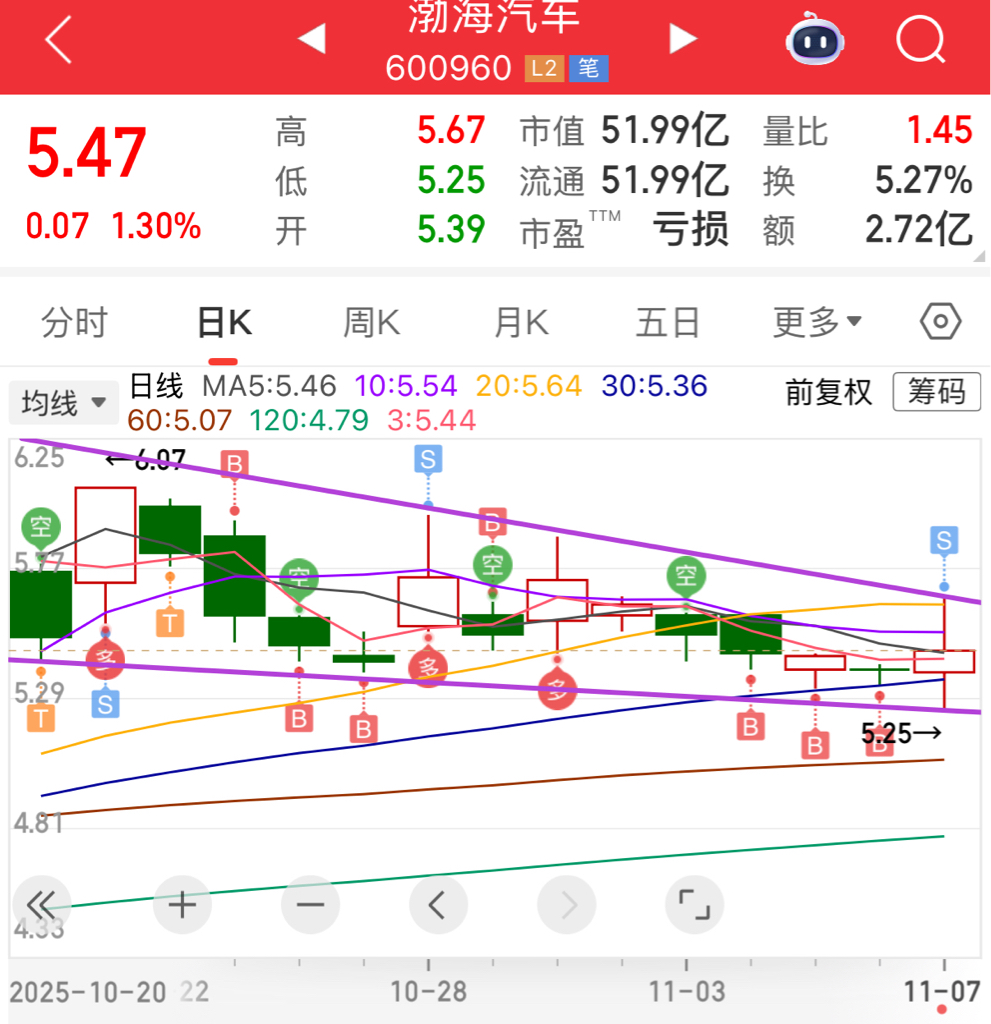Image resolution: width=991 pixels, height=1024 pixels.
Task: Open the 均线 indicator dropdown
Action: pyautogui.click(x=63, y=402)
